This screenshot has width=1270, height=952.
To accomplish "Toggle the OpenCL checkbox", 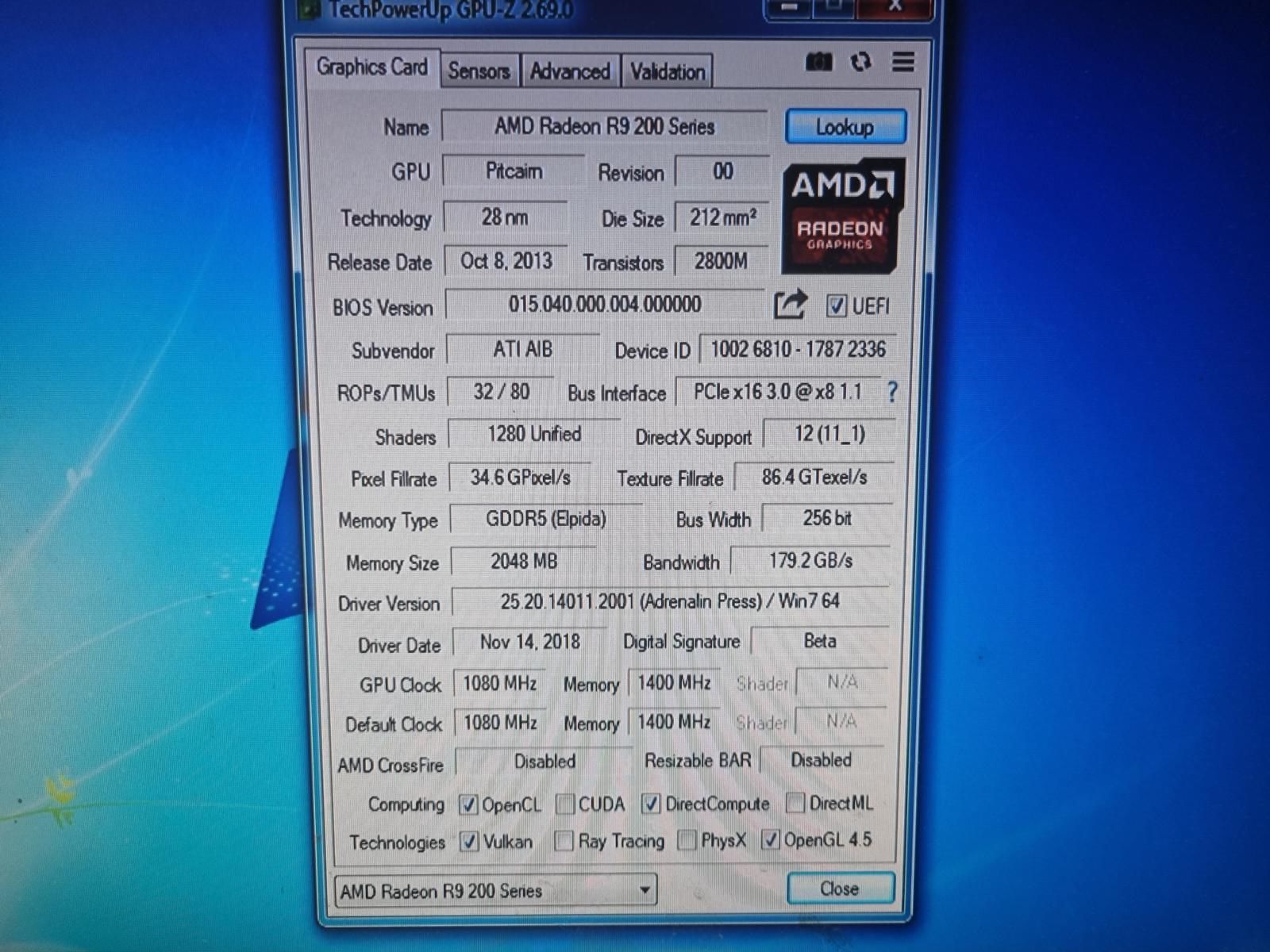I will click(468, 804).
